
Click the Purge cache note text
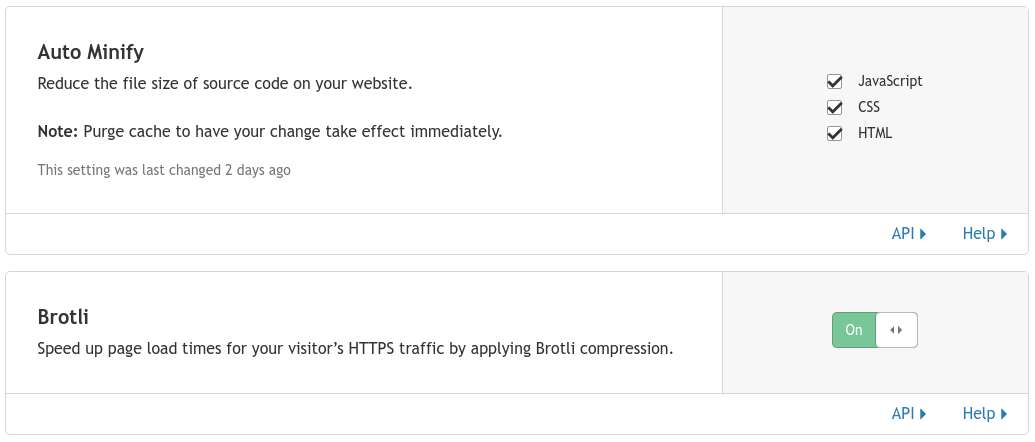(270, 132)
